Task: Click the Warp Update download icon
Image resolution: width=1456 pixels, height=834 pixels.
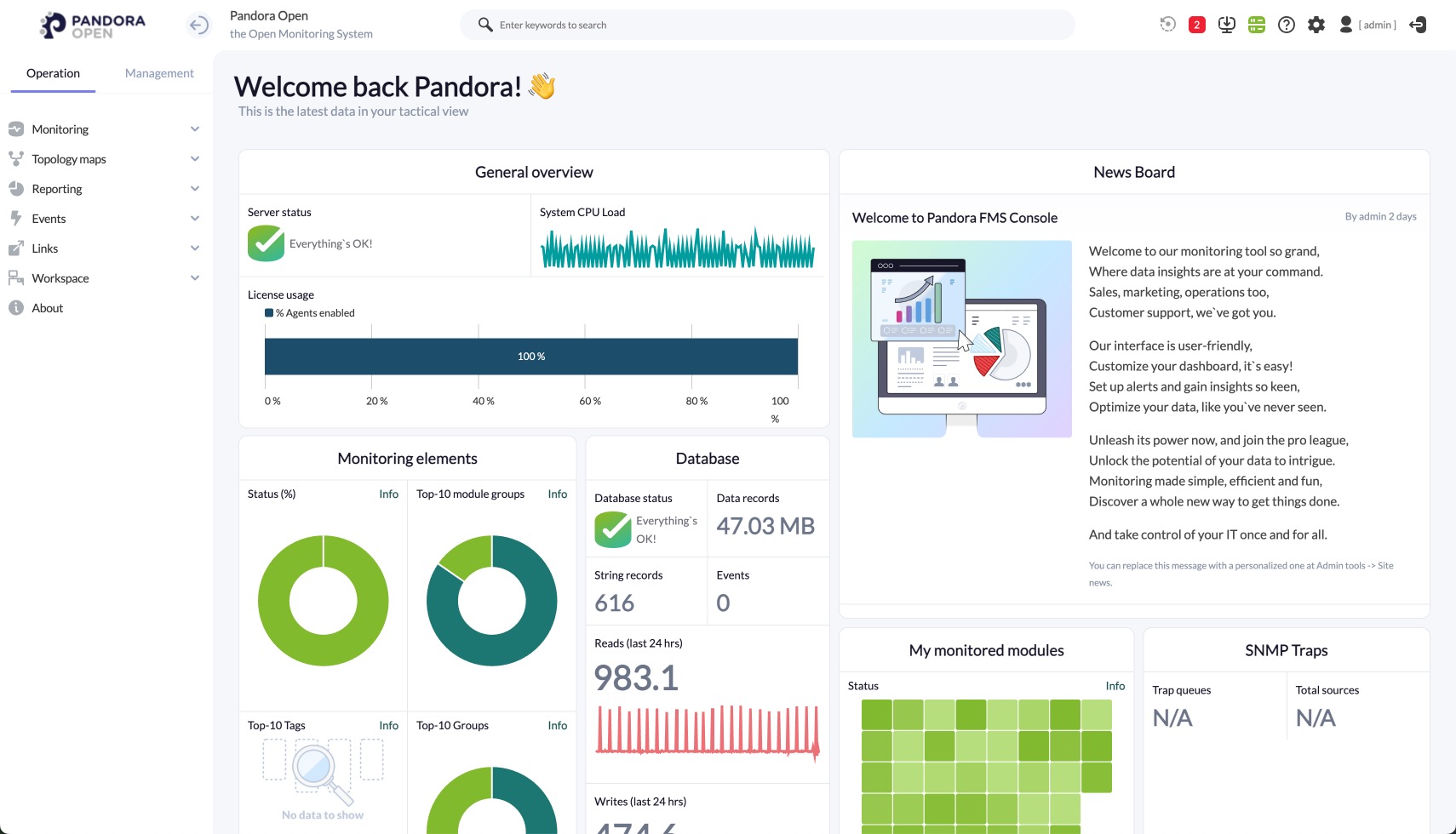Action: pos(1226,25)
